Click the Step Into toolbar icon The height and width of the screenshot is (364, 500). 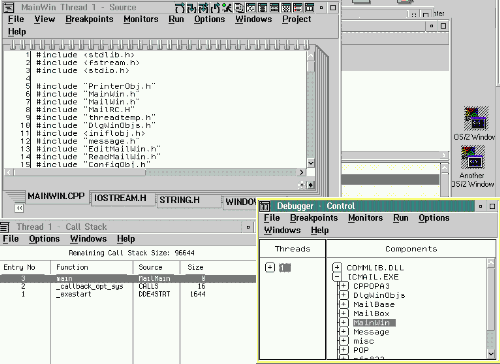(192, 7)
